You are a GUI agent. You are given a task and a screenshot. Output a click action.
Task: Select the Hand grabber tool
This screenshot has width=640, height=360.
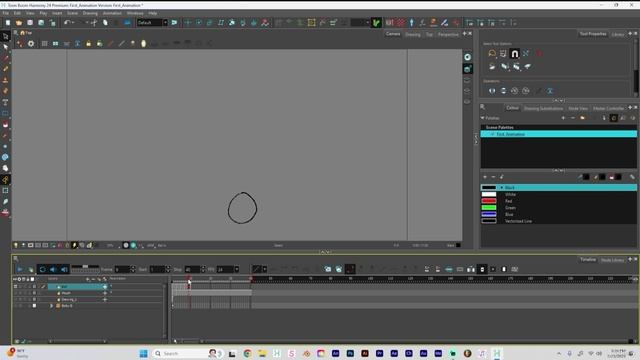[x=5, y=168]
